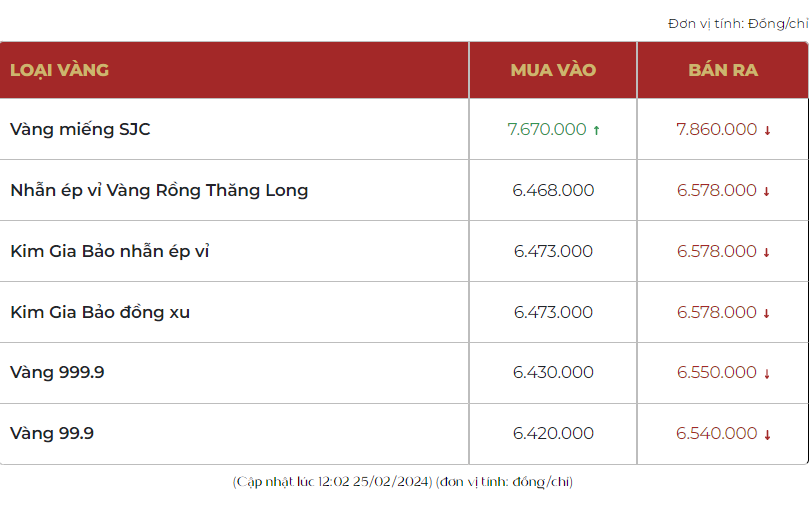
Task: Click red down arrow beside 6.540.000
Action: (767, 434)
